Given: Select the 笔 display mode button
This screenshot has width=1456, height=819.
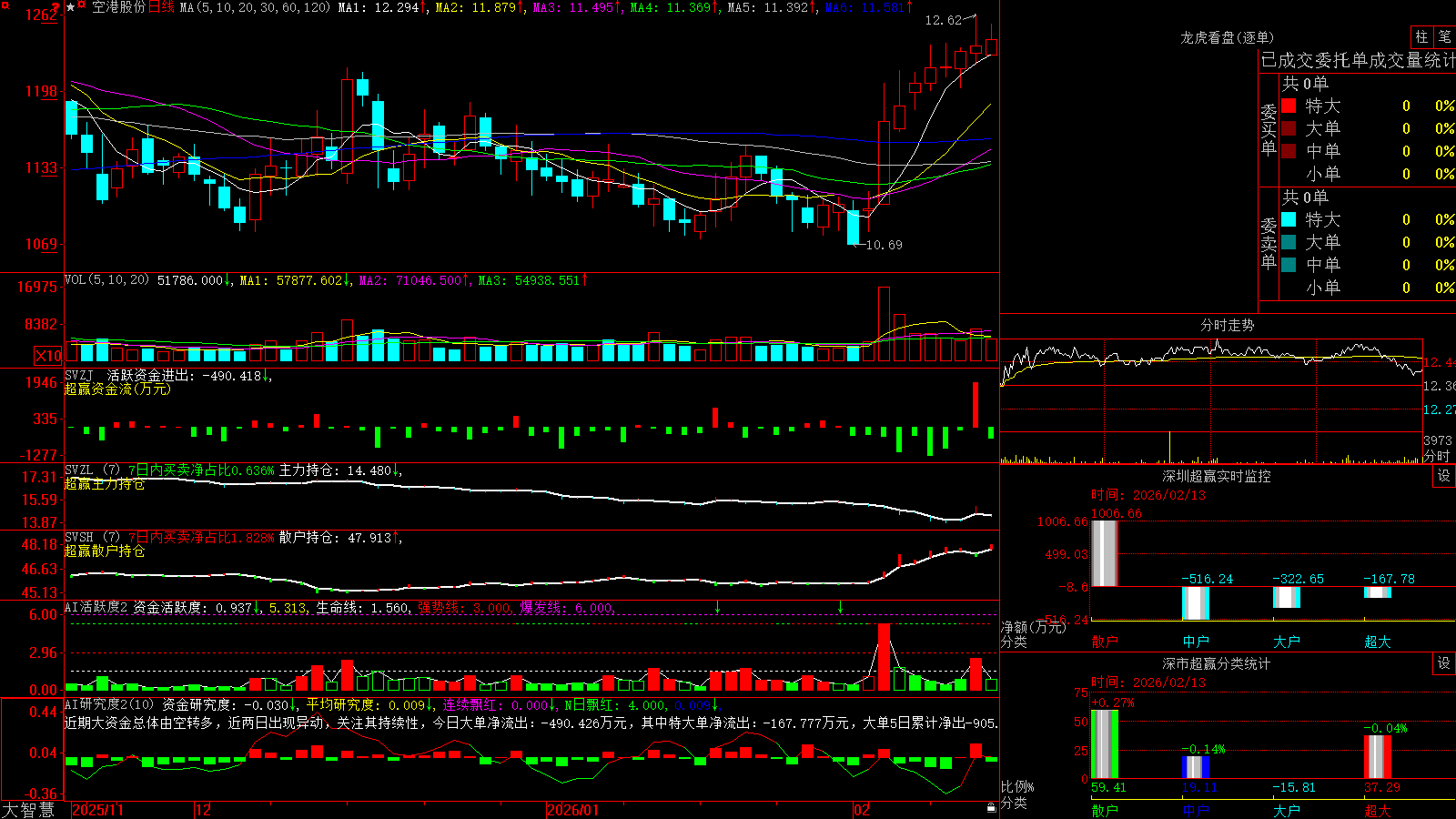Looking at the screenshot, I should (1444, 37).
